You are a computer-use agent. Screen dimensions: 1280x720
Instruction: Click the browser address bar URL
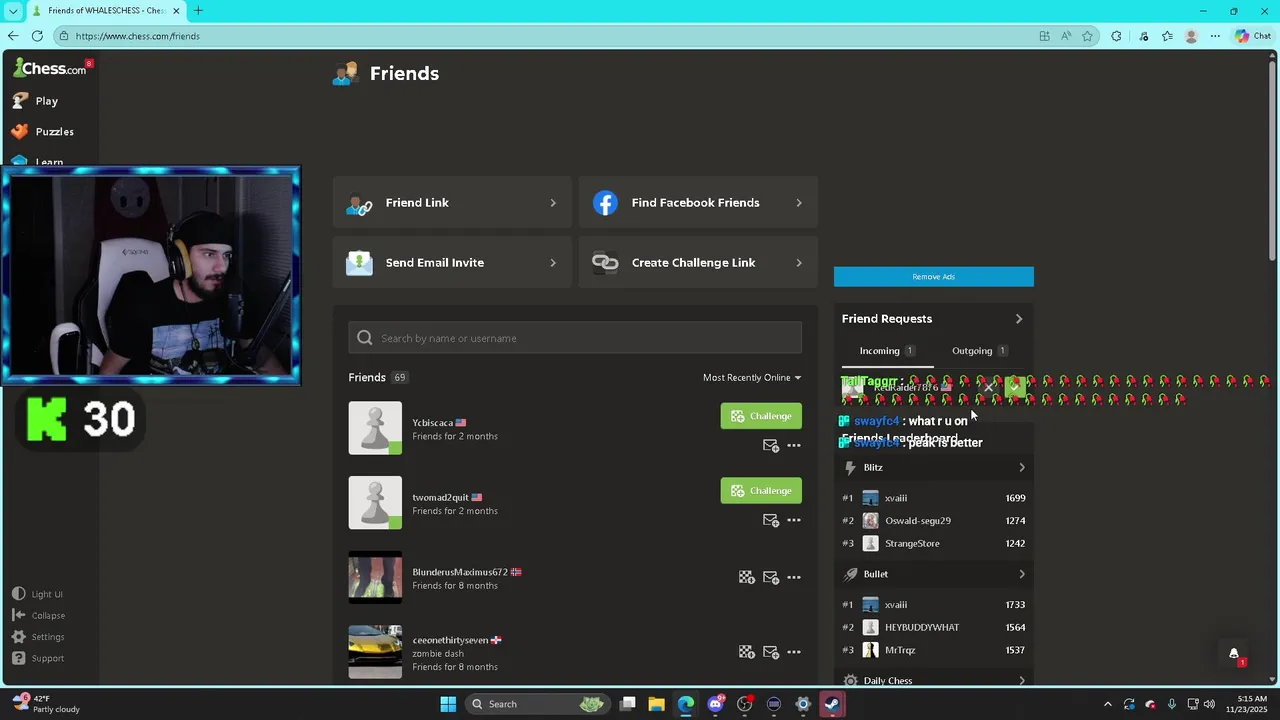click(x=138, y=36)
